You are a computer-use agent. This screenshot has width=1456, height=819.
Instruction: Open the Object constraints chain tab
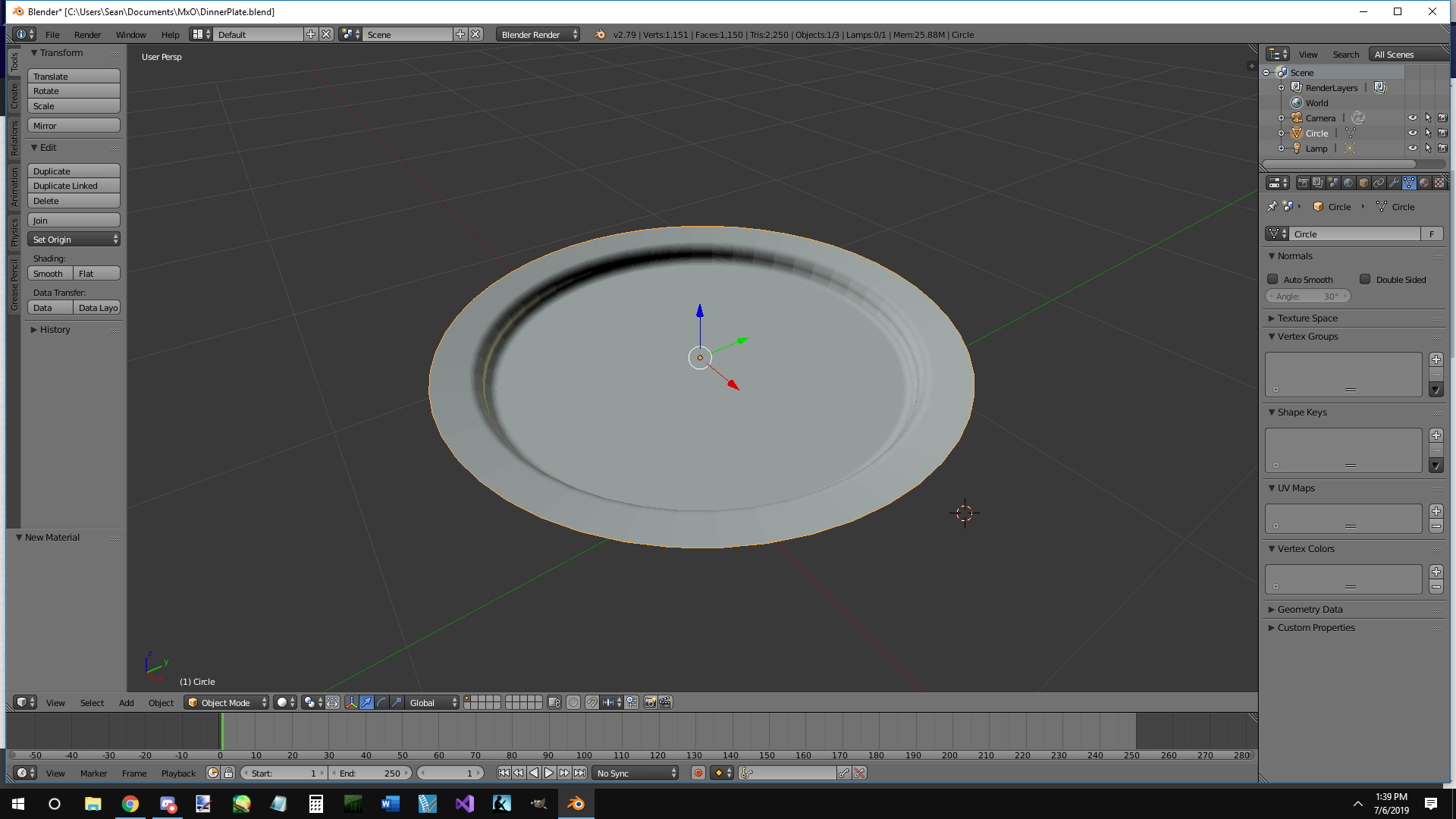(x=1379, y=183)
